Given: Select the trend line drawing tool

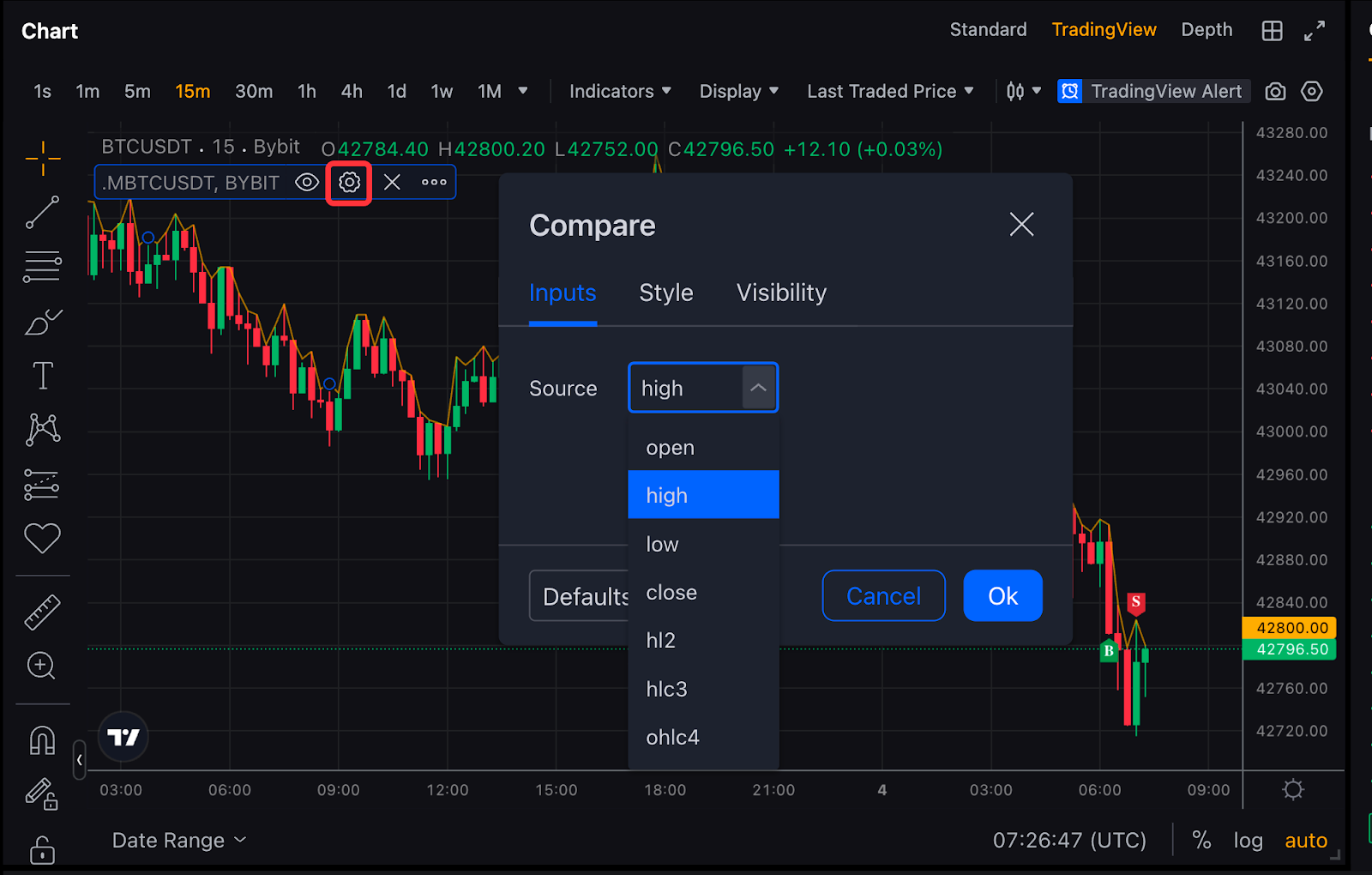Looking at the screenshot, I should coord(42,212).
